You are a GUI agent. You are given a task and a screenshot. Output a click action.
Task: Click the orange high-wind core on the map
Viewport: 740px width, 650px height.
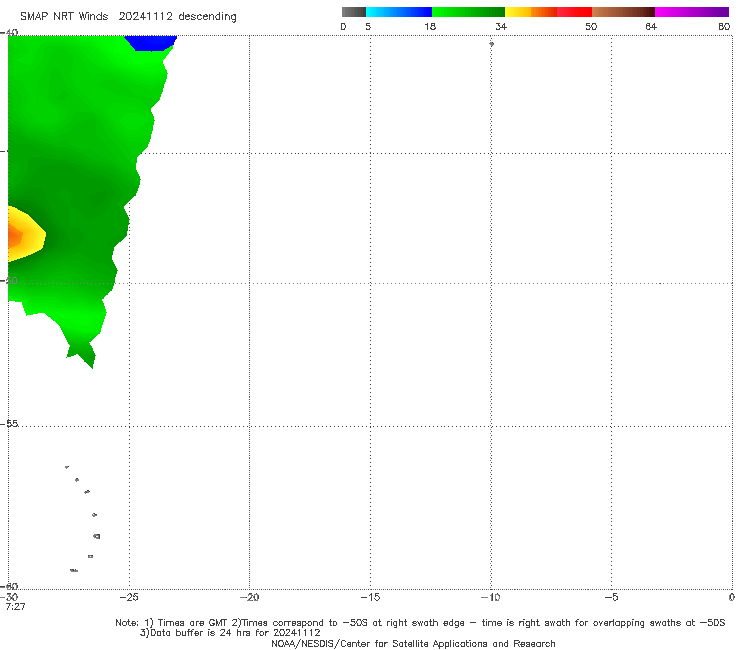coord(14,236)
